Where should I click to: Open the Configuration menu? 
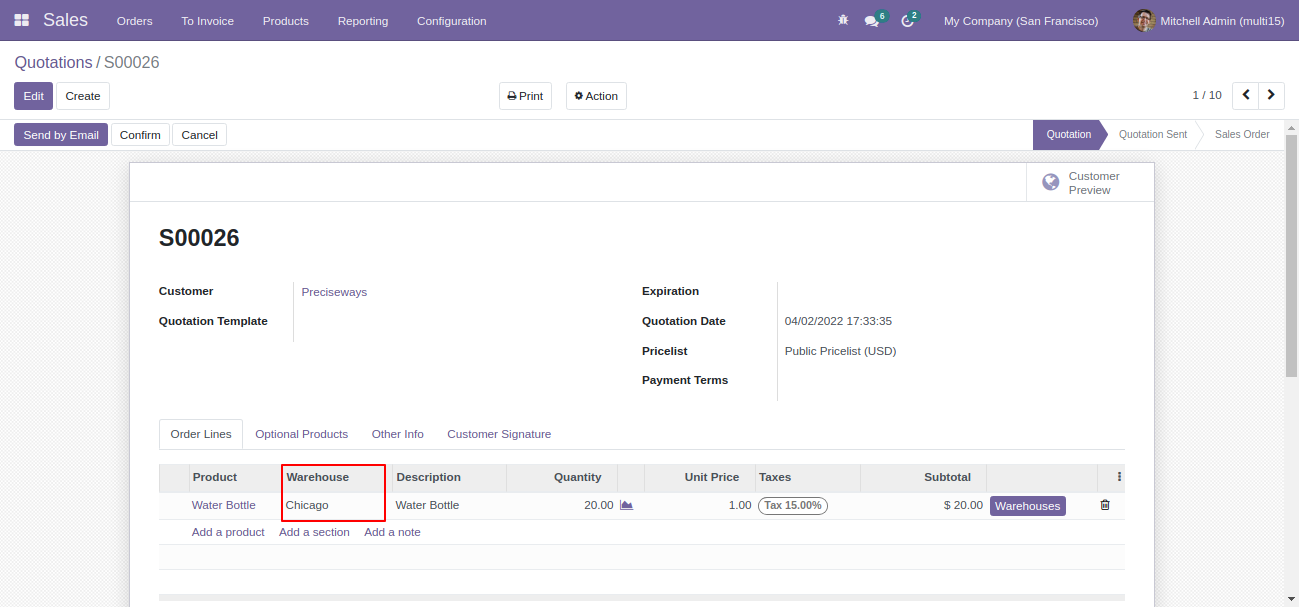tap(452, 21)
